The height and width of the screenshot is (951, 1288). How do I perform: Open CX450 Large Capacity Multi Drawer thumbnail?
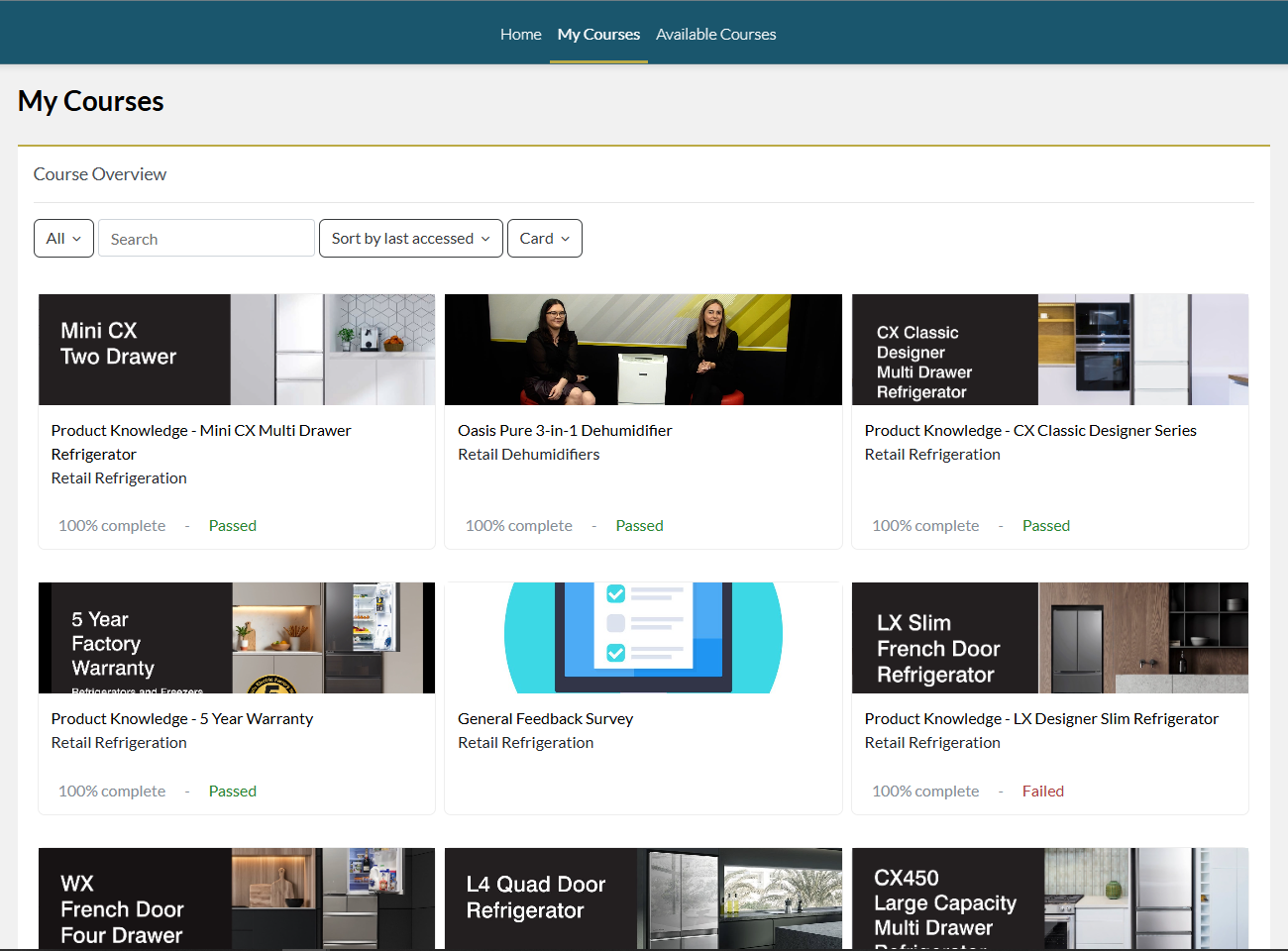1050,898
